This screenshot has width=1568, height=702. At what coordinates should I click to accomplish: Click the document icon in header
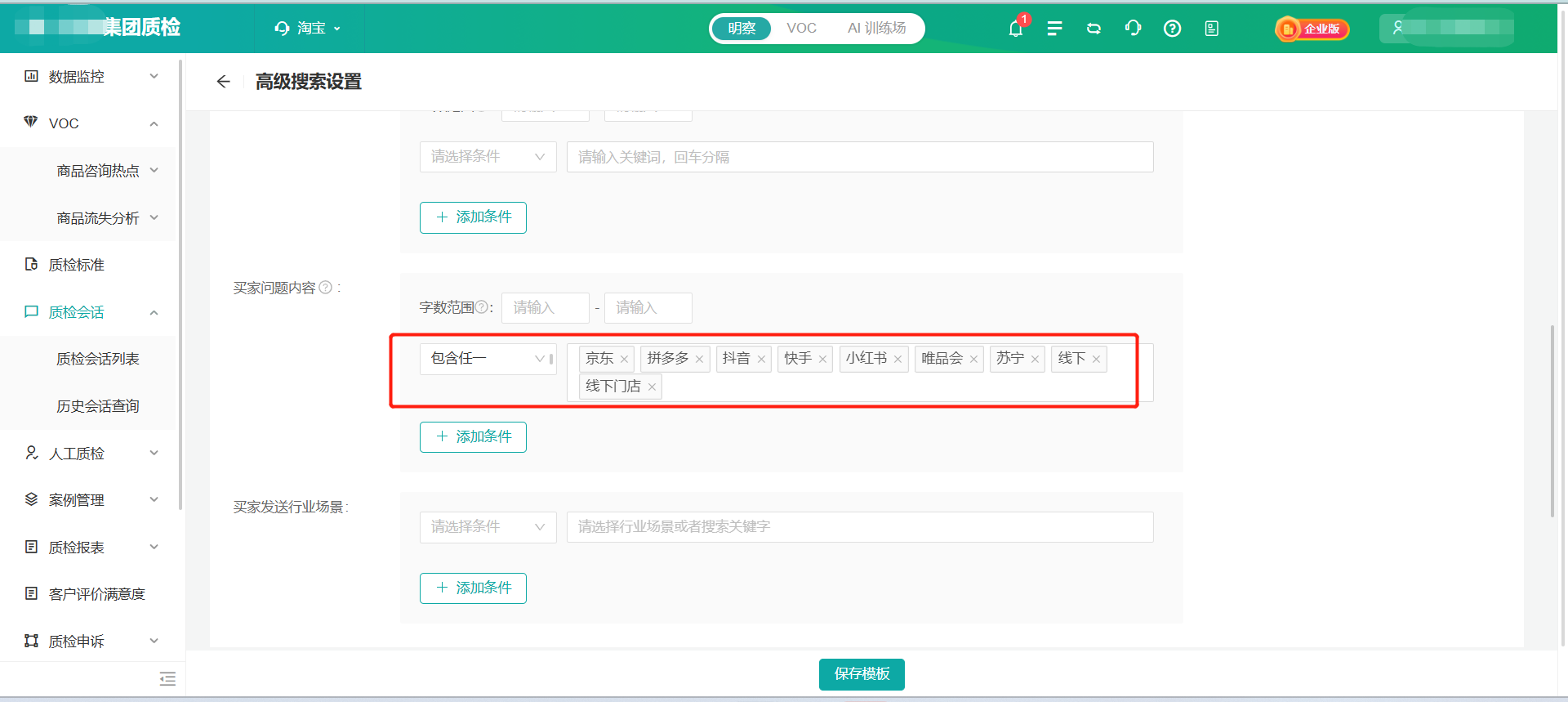(x=1211, y=29)
